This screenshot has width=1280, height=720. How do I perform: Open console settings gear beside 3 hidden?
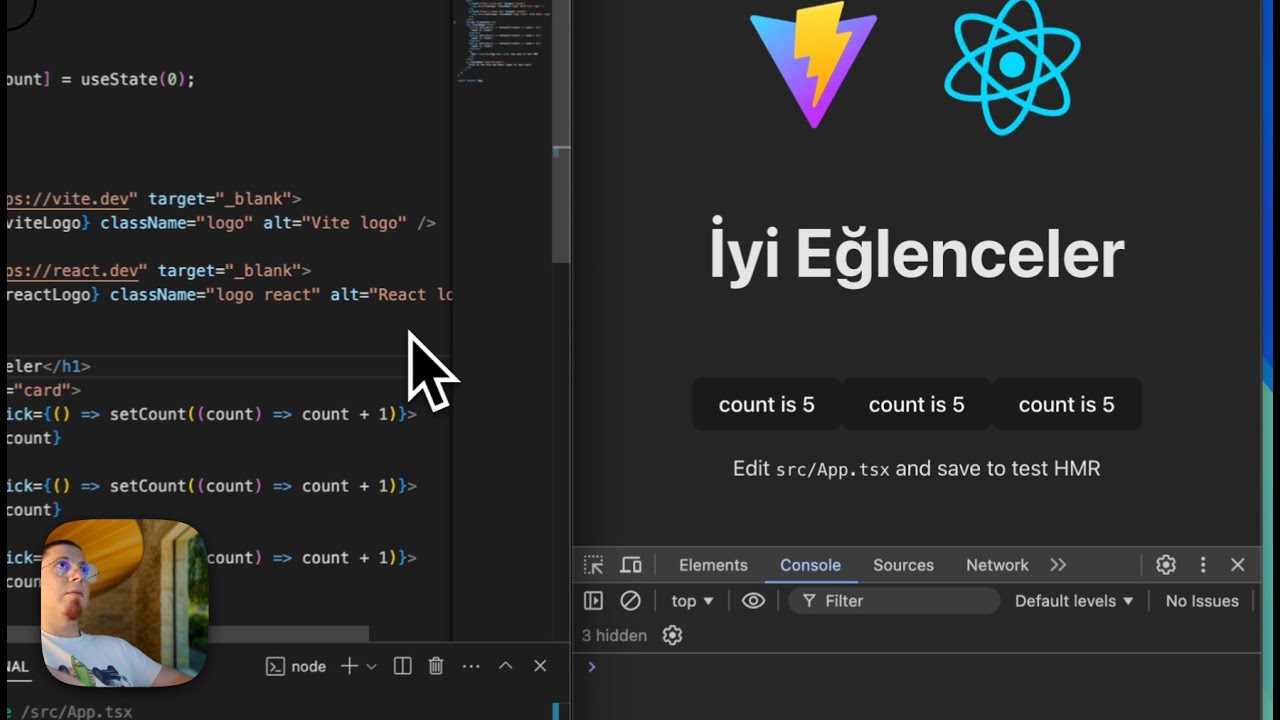[673, 636]
